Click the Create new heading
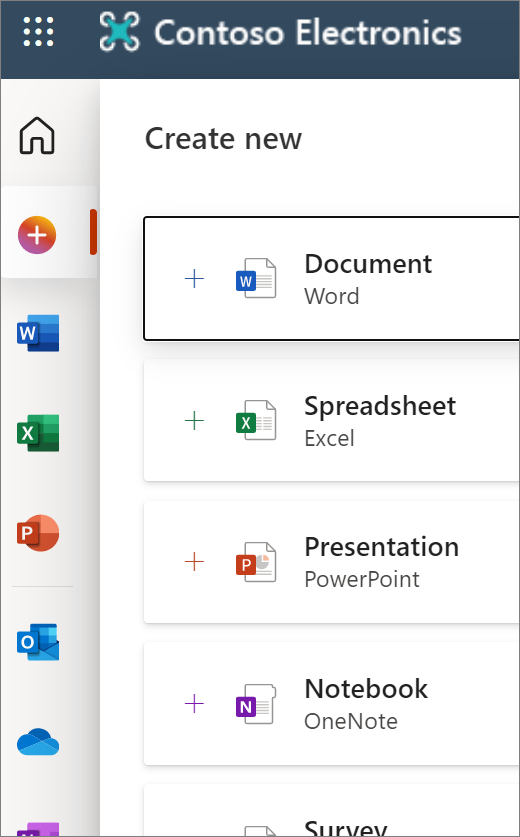Screen dimensions: 520x837 [223, 139]
